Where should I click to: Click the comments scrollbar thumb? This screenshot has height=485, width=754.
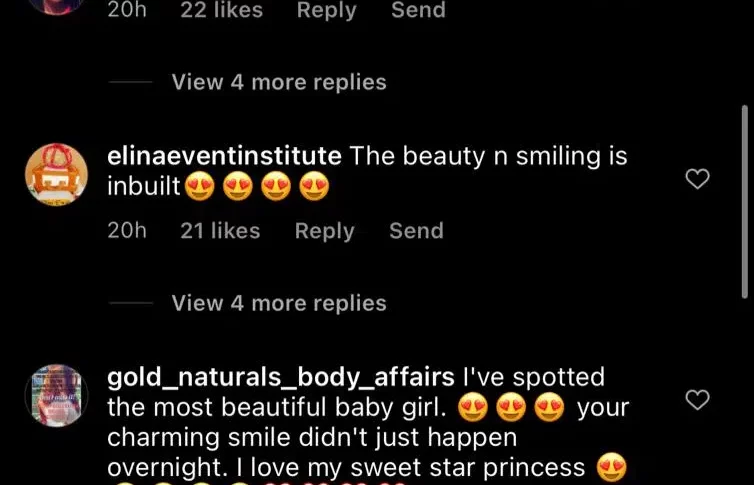745,202
